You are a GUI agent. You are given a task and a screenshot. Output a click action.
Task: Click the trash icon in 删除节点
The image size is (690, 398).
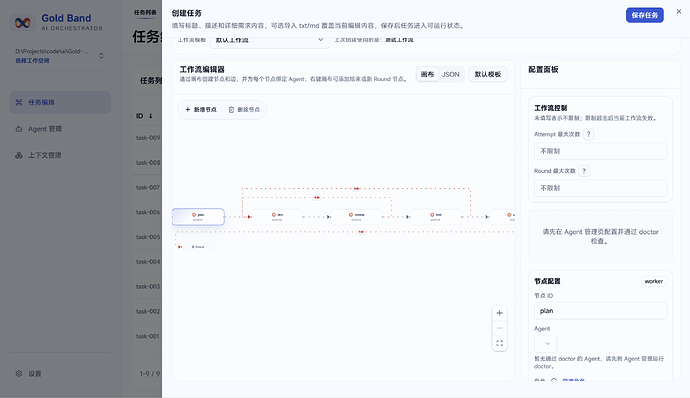[x=231, y=110]
